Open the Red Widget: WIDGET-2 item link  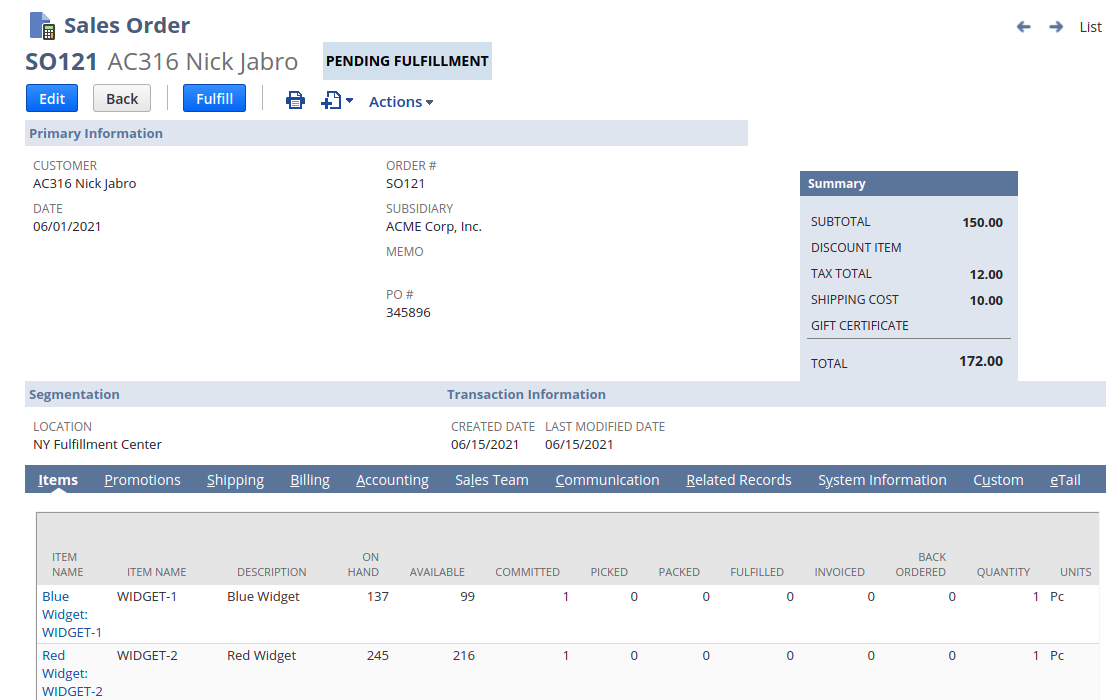[x=72, y=674]
